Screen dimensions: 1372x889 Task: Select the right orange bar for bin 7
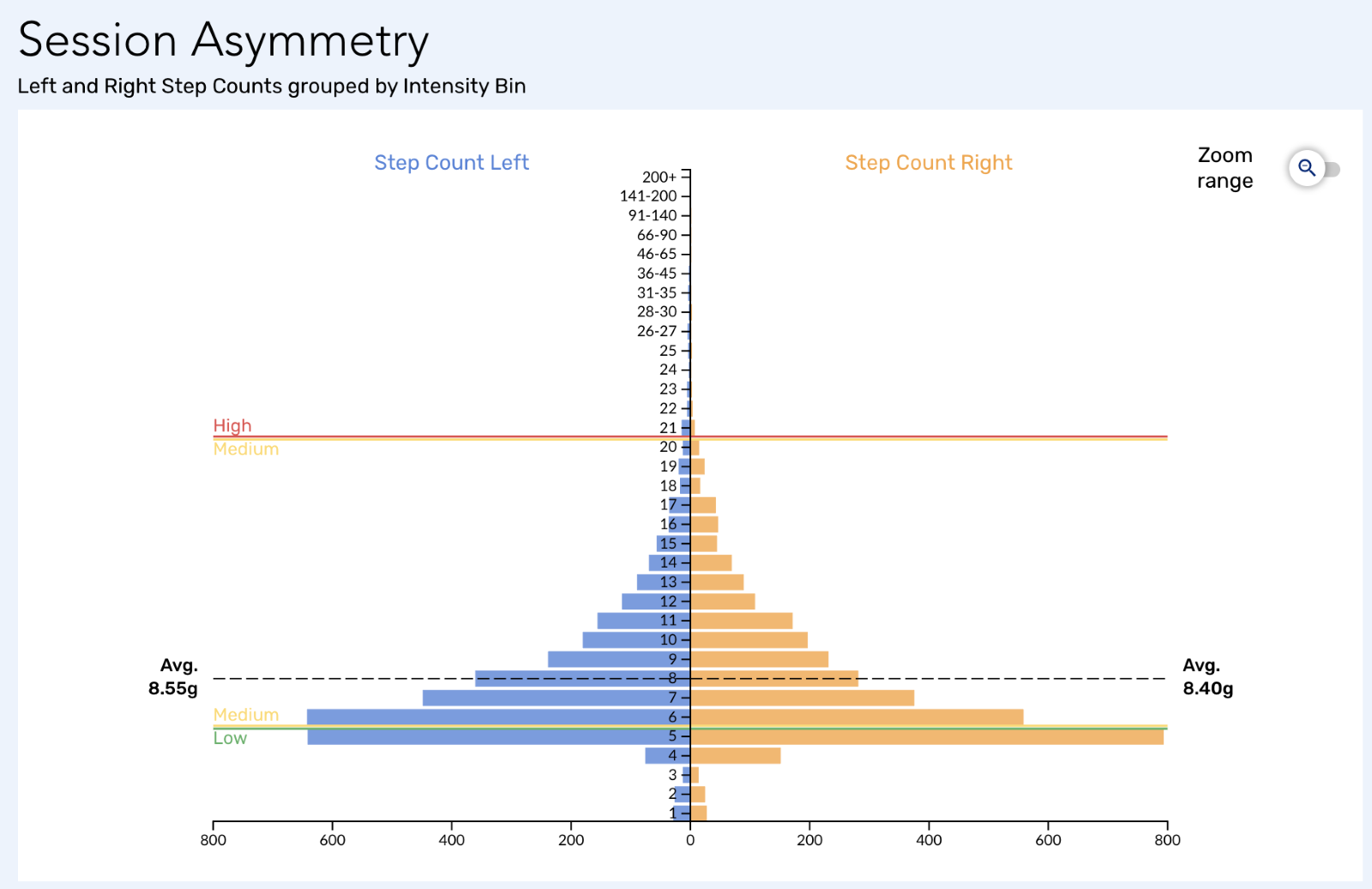point(803,698)
